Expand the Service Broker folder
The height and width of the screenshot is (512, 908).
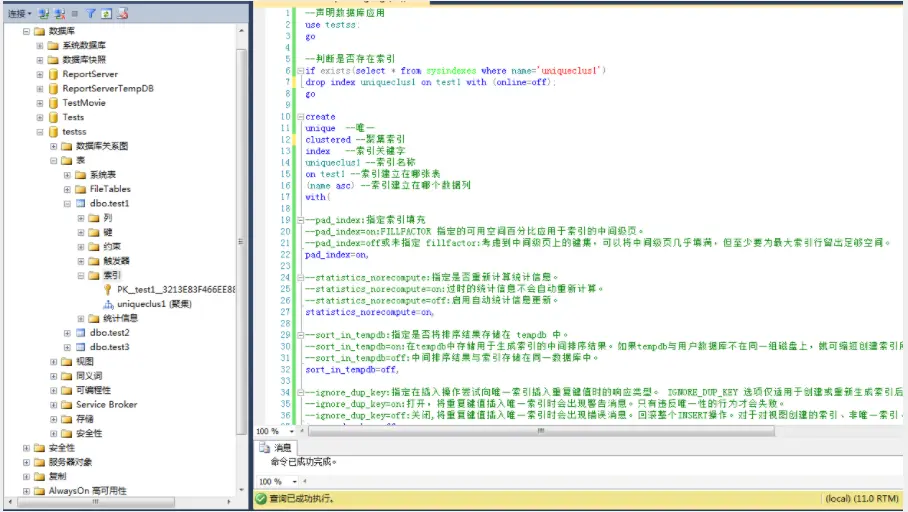[x=53, y=405]
